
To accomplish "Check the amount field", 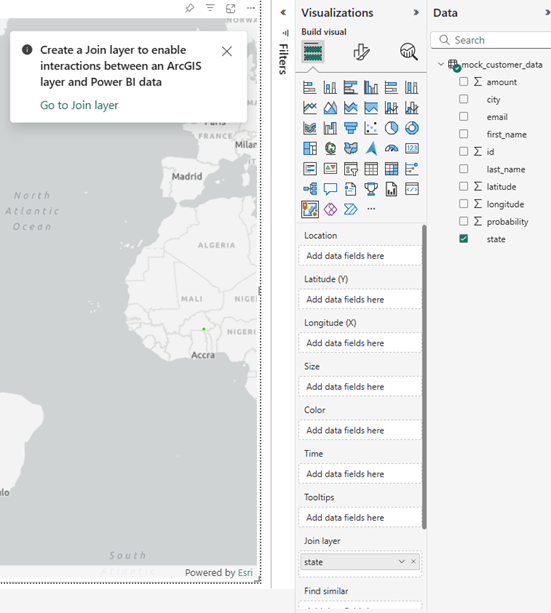I will coord(463,81).
